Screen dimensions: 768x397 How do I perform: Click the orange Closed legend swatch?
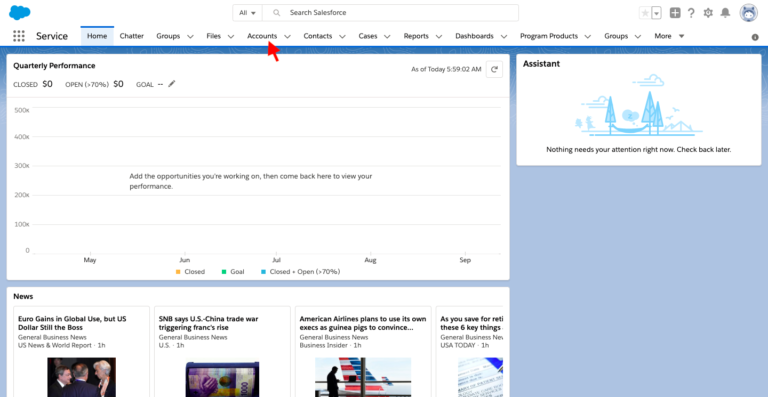pyautogui.click(x=178, y=272)
